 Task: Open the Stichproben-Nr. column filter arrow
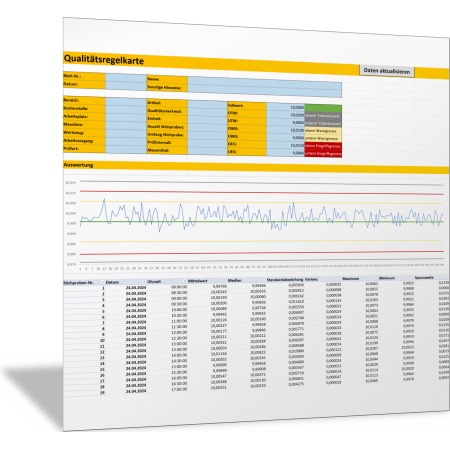(102, 282)
